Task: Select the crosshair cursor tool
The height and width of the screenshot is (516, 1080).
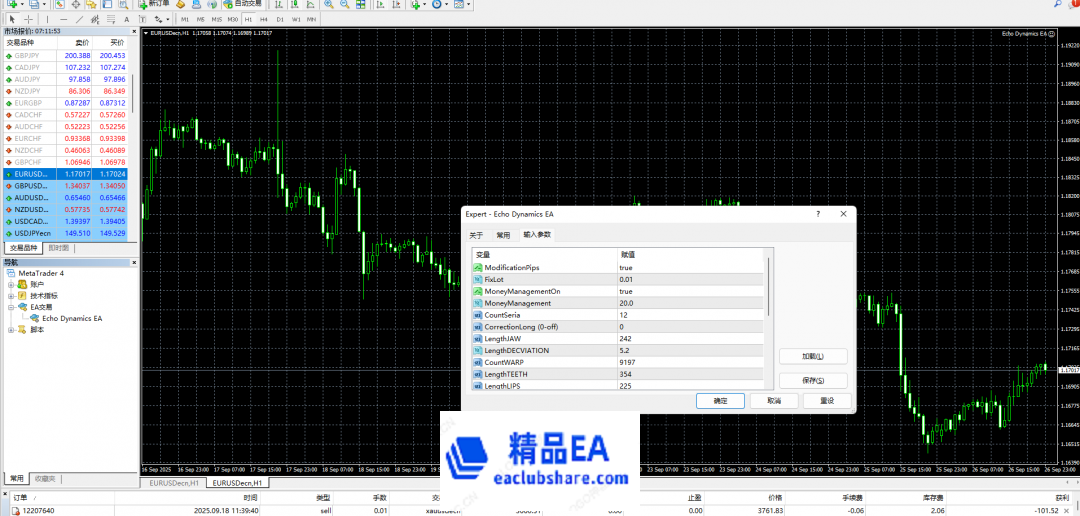Action: click(x=28, y=19)
